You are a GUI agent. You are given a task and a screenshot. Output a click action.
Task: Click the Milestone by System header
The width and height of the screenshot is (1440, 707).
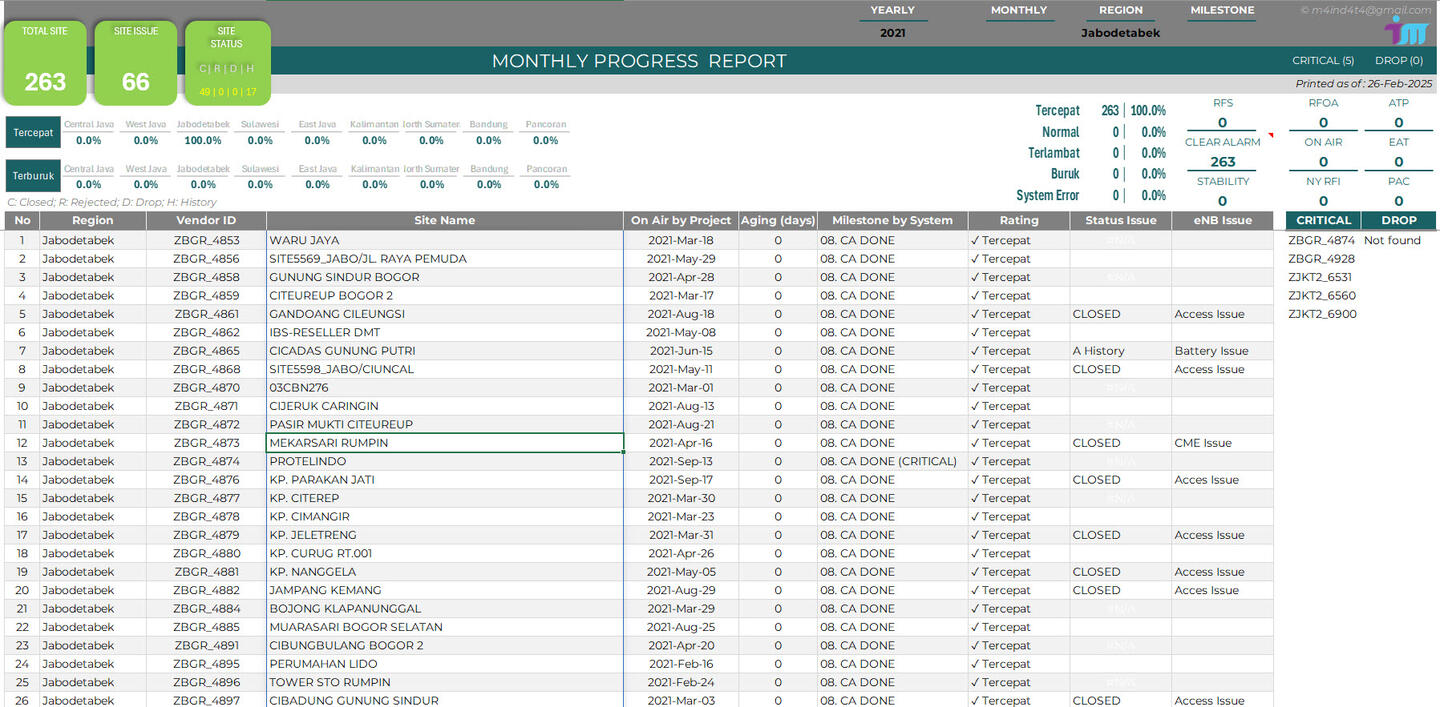[893, 220]
